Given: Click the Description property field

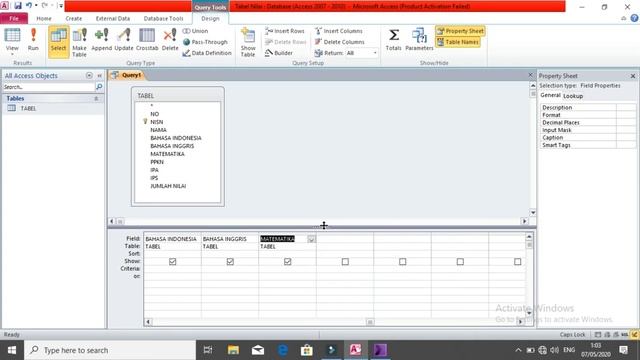Looking at the screenshot, I should (x=626, y=108).
